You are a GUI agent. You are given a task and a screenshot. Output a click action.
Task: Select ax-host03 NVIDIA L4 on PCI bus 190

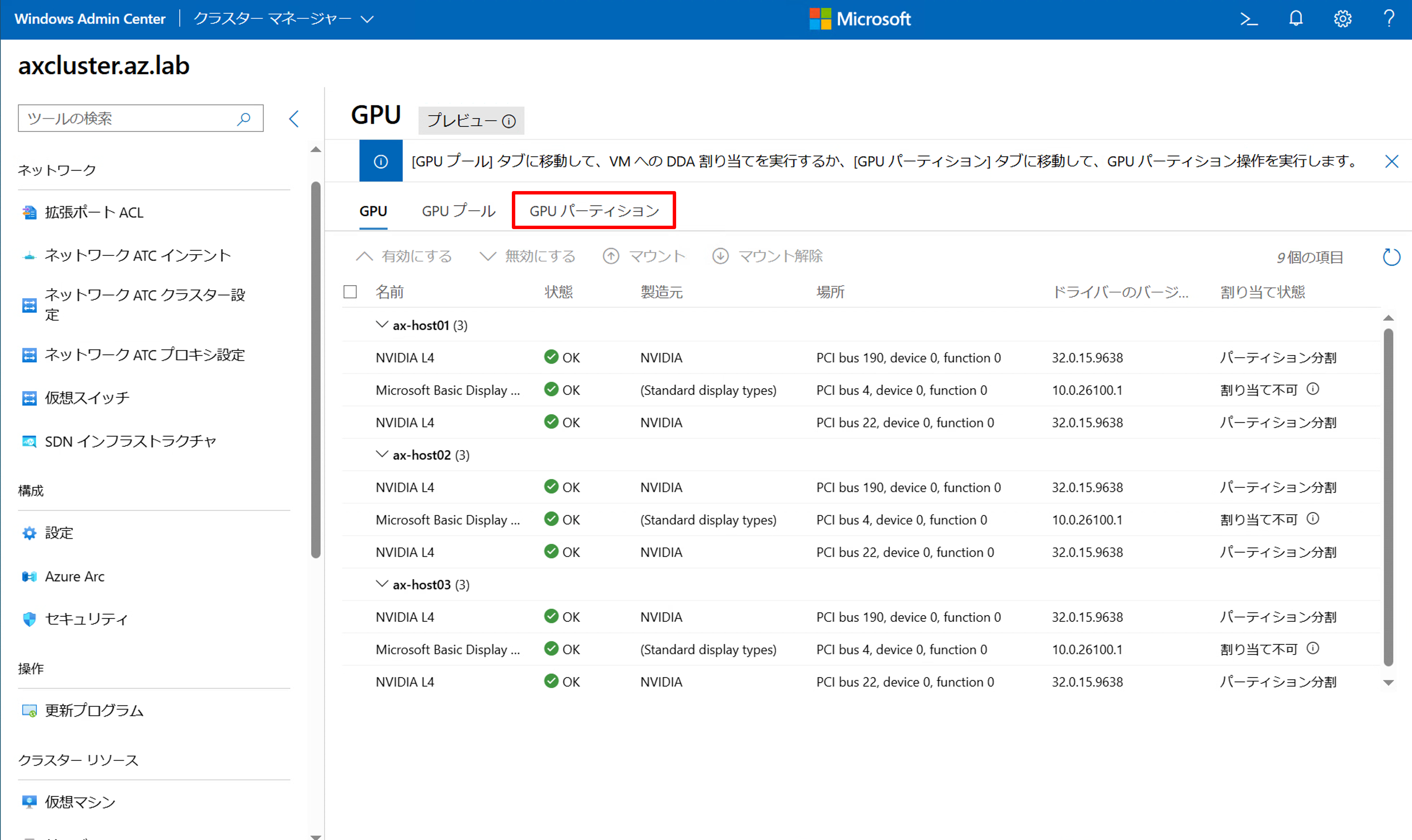(x=861, y=617)
